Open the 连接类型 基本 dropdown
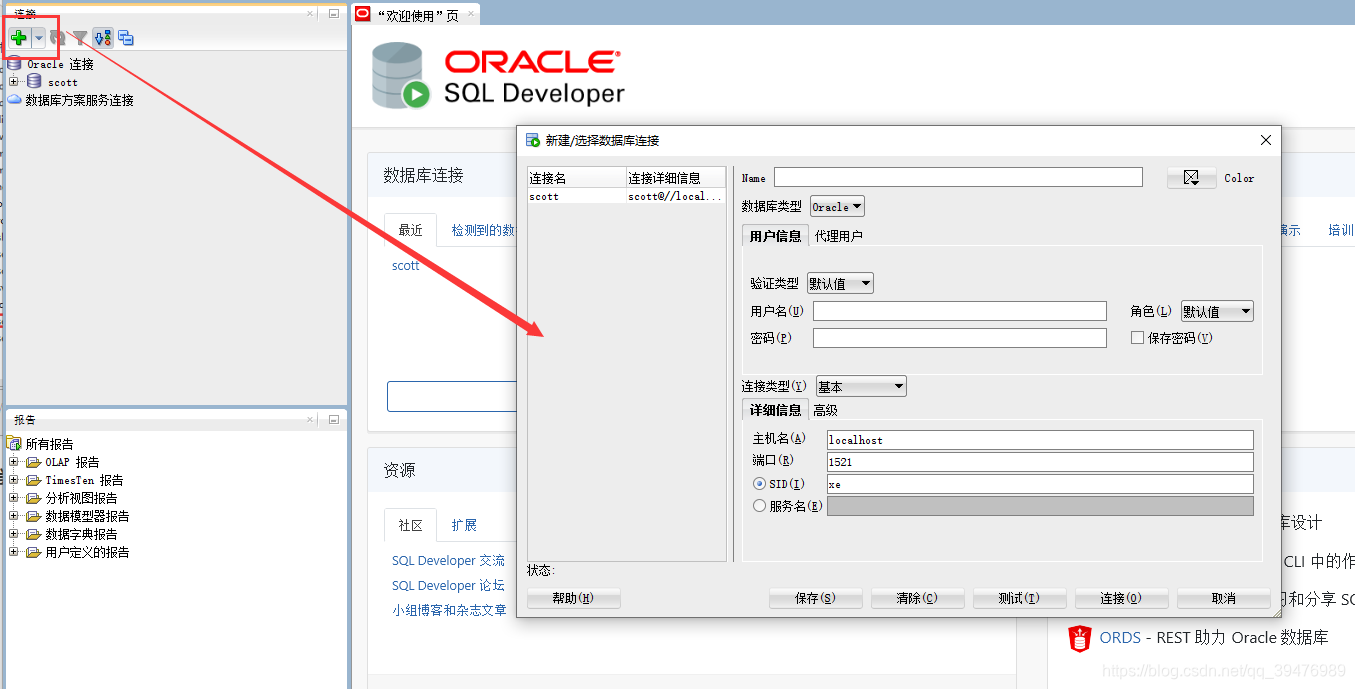1355x689 pixels. pyautogui.click(x=861, y=387)
